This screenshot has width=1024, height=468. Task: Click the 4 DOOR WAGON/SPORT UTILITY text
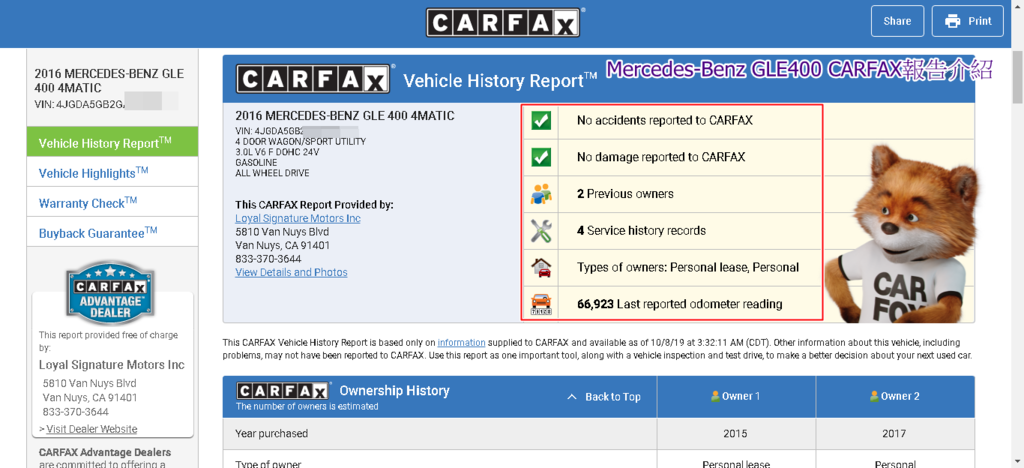click(300, 142)
